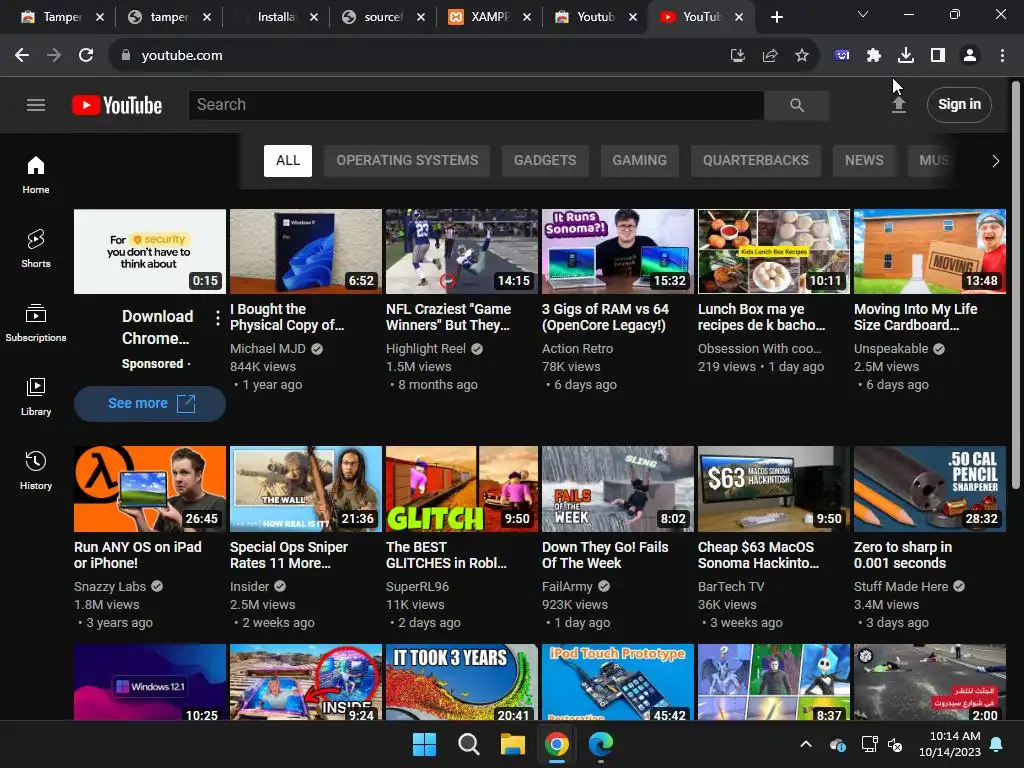Open taskbar search magnifier

click(x=468, y=744)
